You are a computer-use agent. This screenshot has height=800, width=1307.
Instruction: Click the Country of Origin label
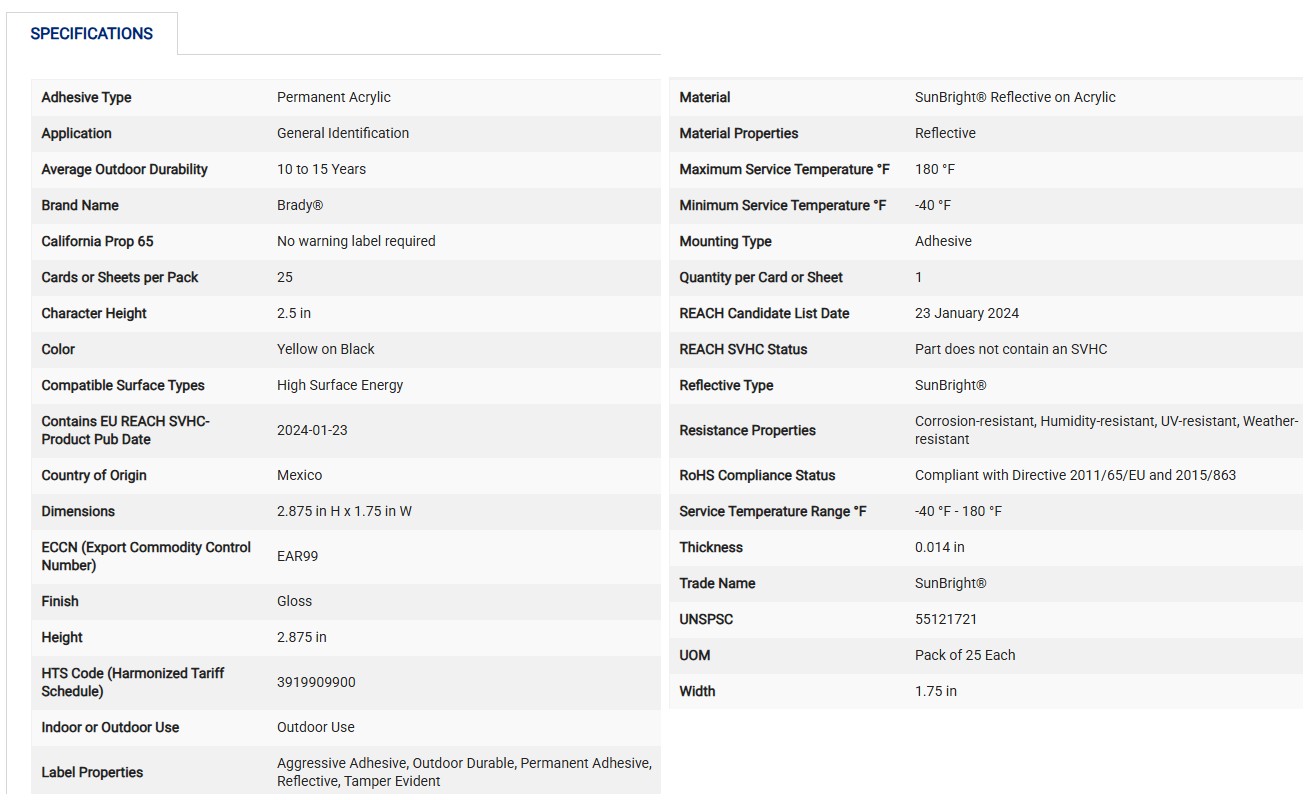point(94,475)
